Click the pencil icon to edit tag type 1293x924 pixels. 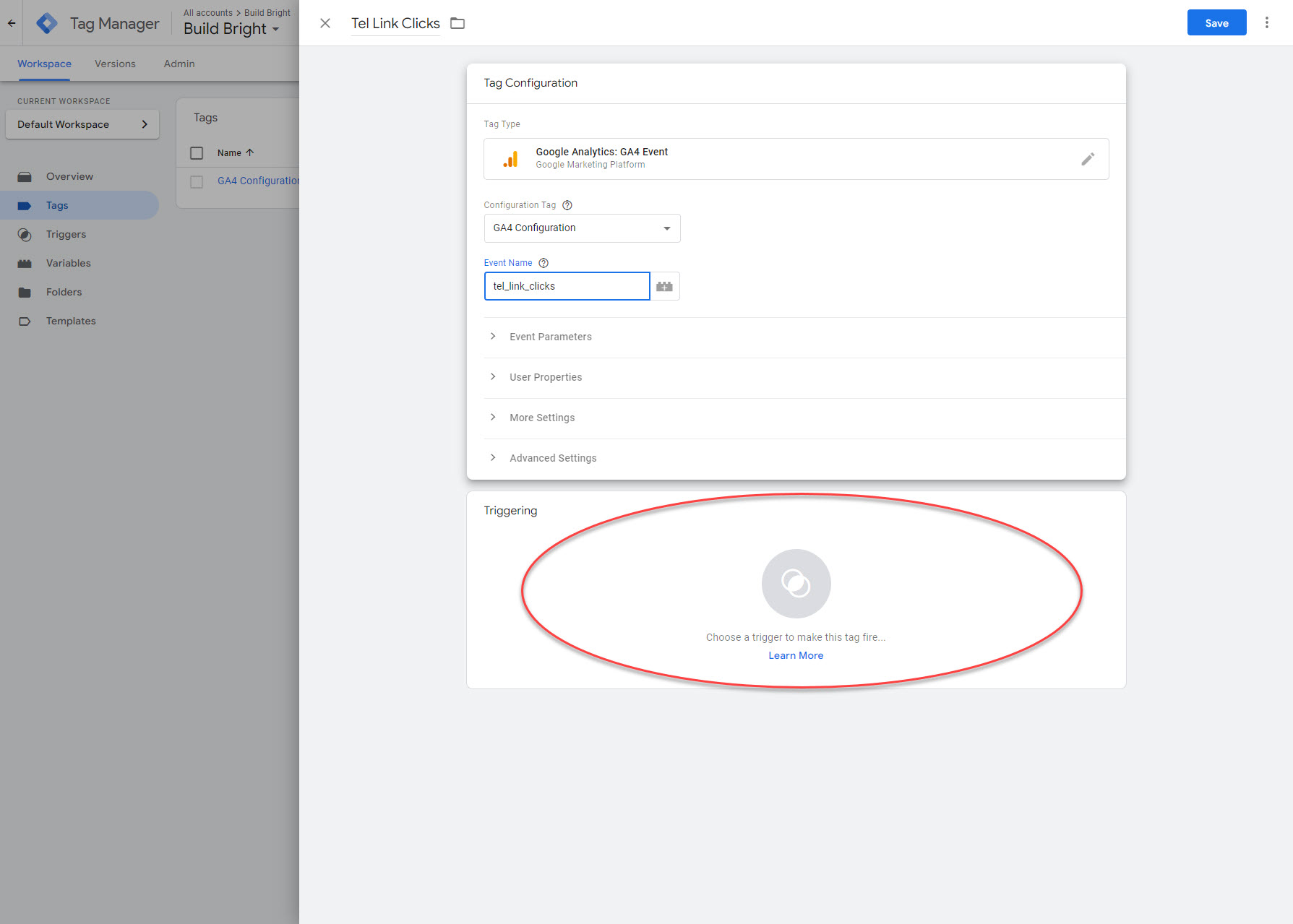[x=1087, y=159]
